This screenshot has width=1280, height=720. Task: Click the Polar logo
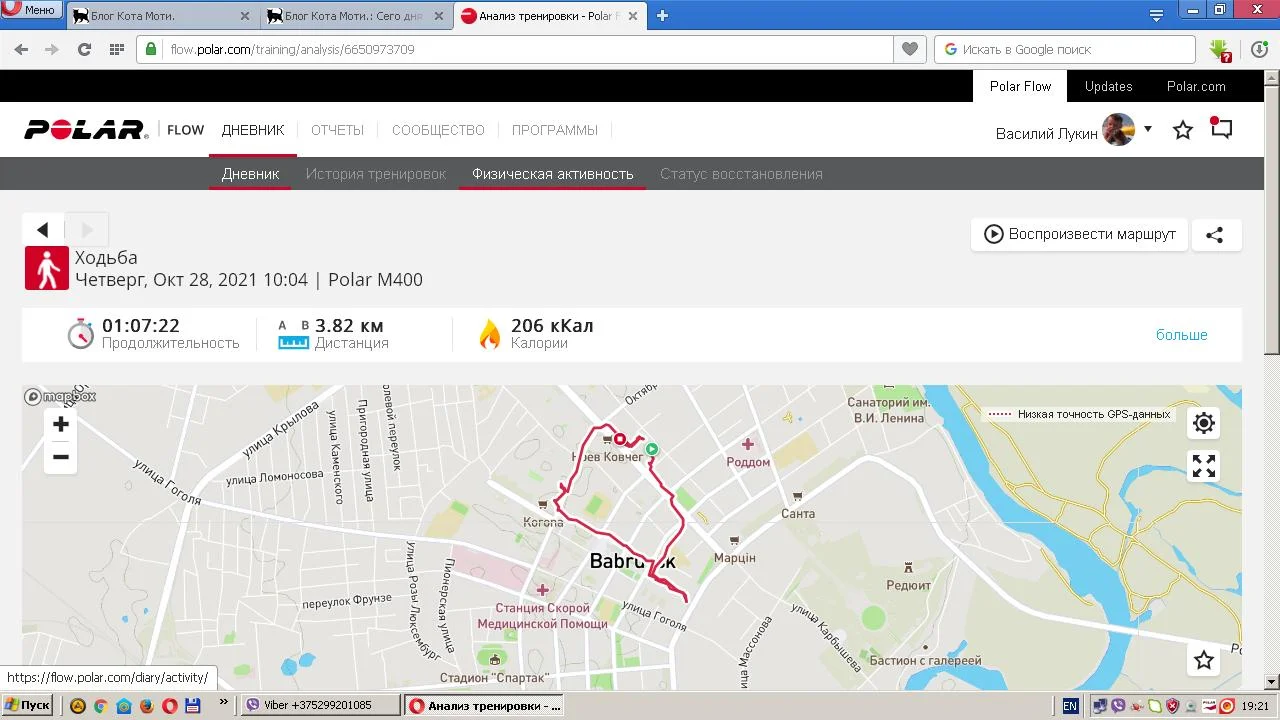click(86, 130)
